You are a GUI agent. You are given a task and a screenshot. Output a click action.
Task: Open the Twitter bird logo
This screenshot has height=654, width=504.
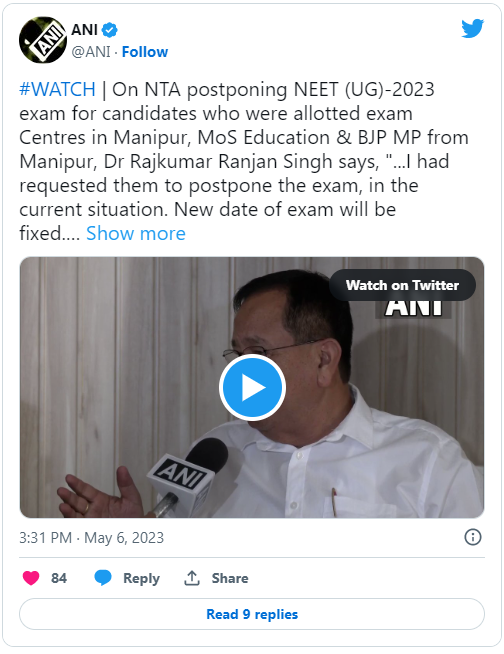pos(472,28)
